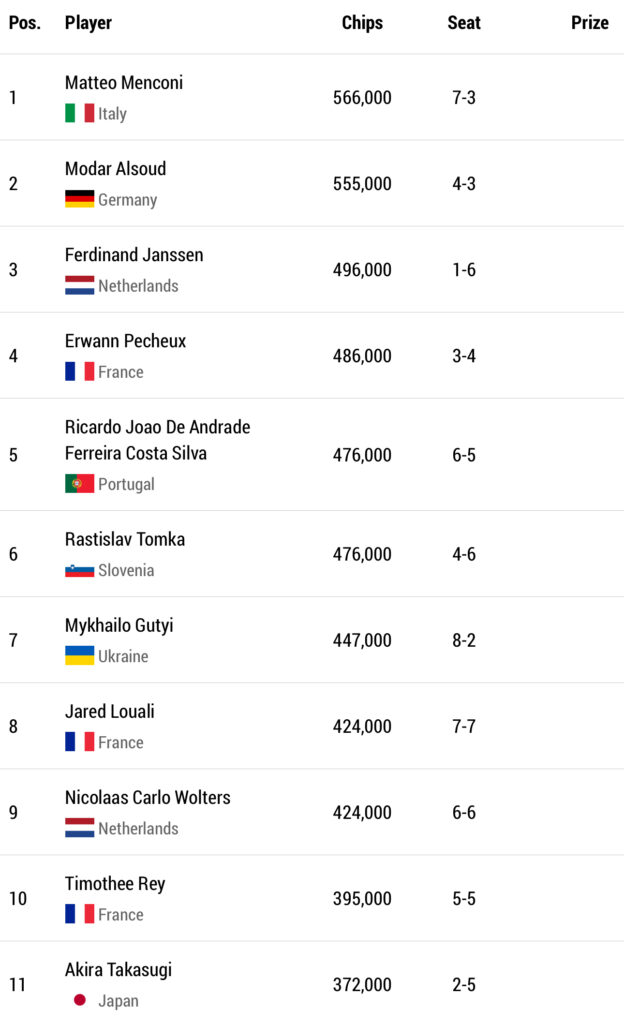Open Matteo Menconi's player name
This screenshot has height=1024, width=624.
(124, 83)
